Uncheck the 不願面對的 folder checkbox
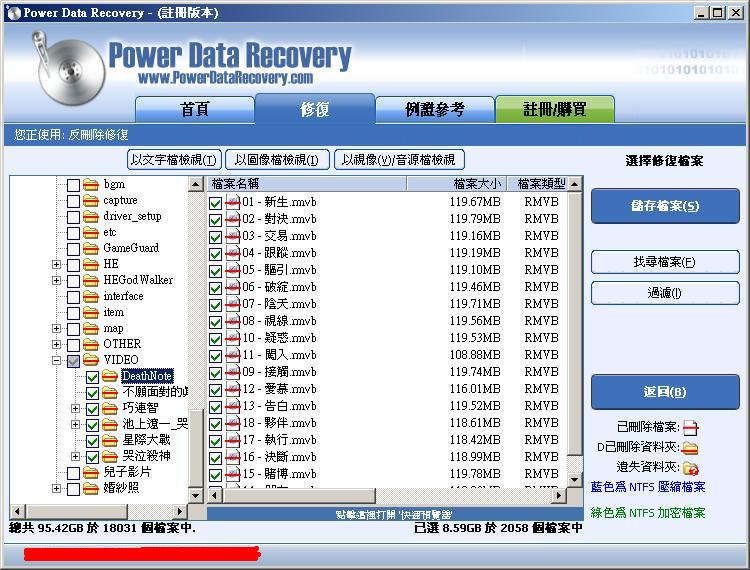 click(x=92, y=393)
